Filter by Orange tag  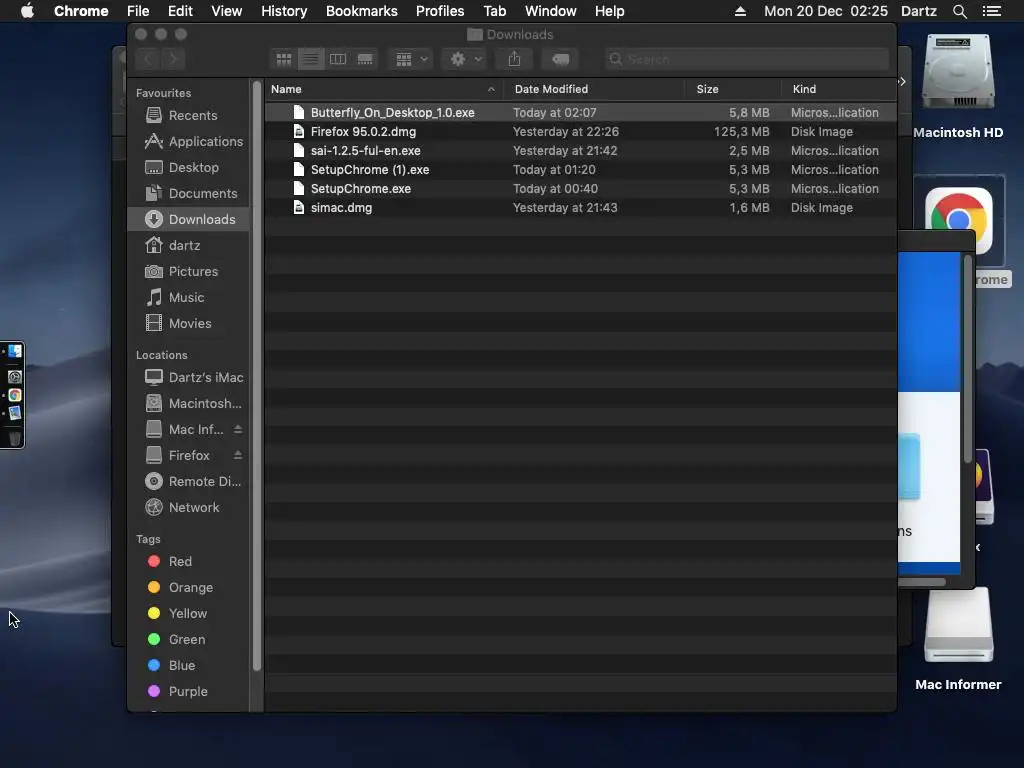coord(188,588)
